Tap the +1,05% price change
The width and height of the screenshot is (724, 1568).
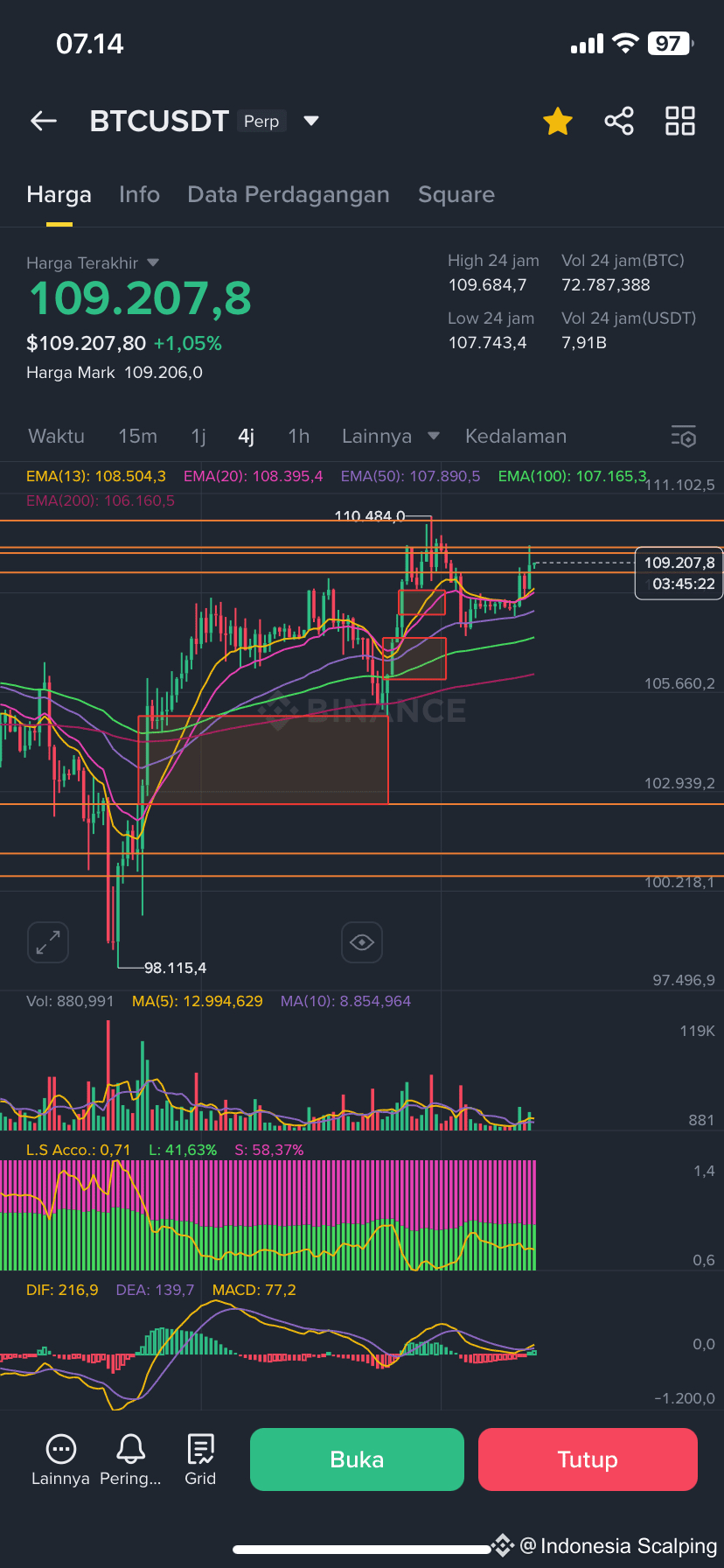click(x=187, y=343)
